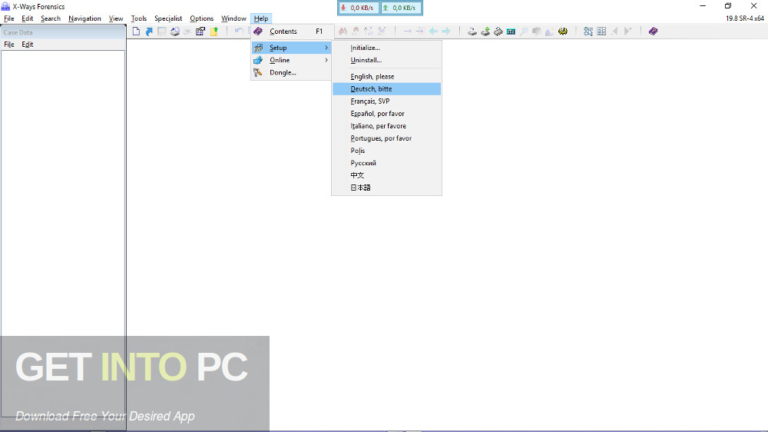
Task: Click the Find text binoculars icon
Action: pos(343,31)
